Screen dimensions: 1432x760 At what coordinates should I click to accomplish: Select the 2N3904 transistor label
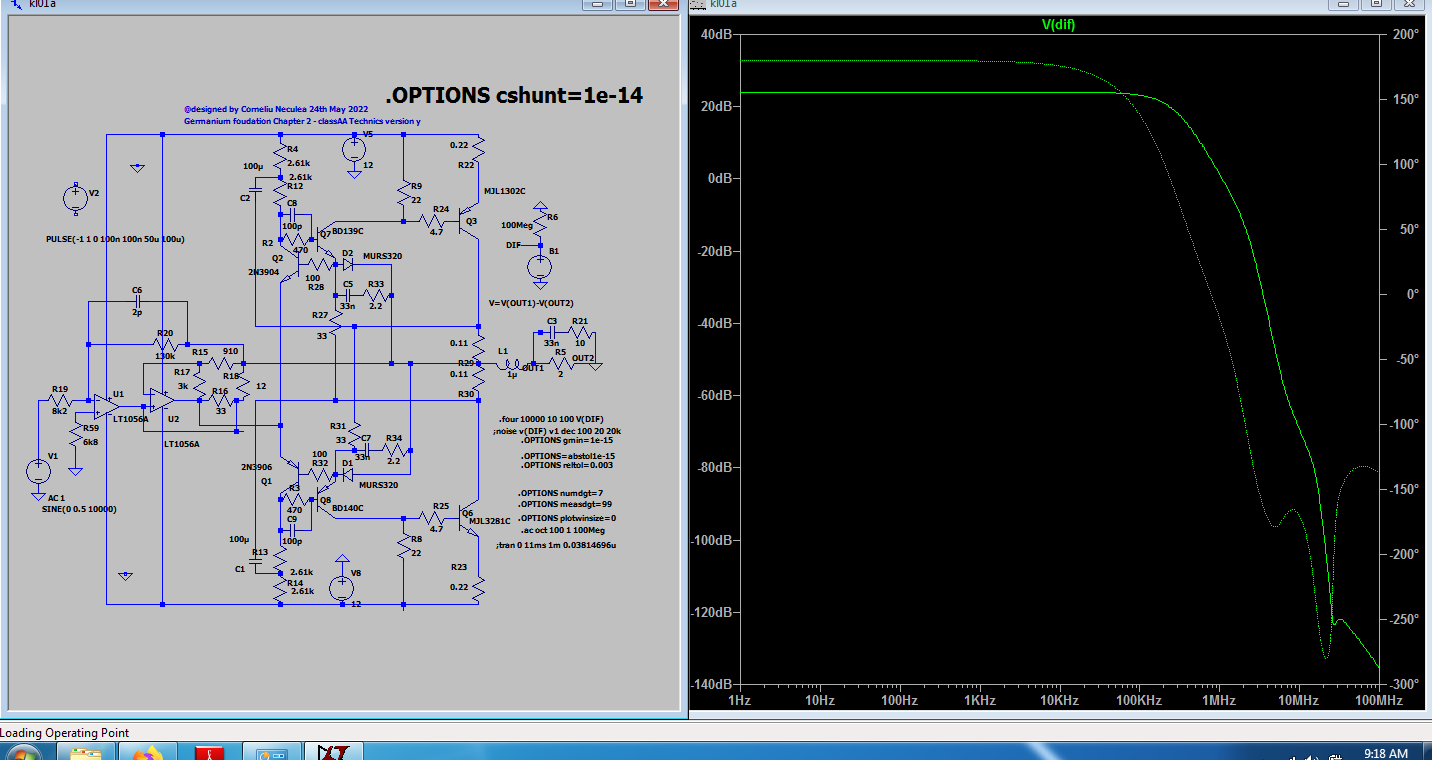(x=266, y=271)
